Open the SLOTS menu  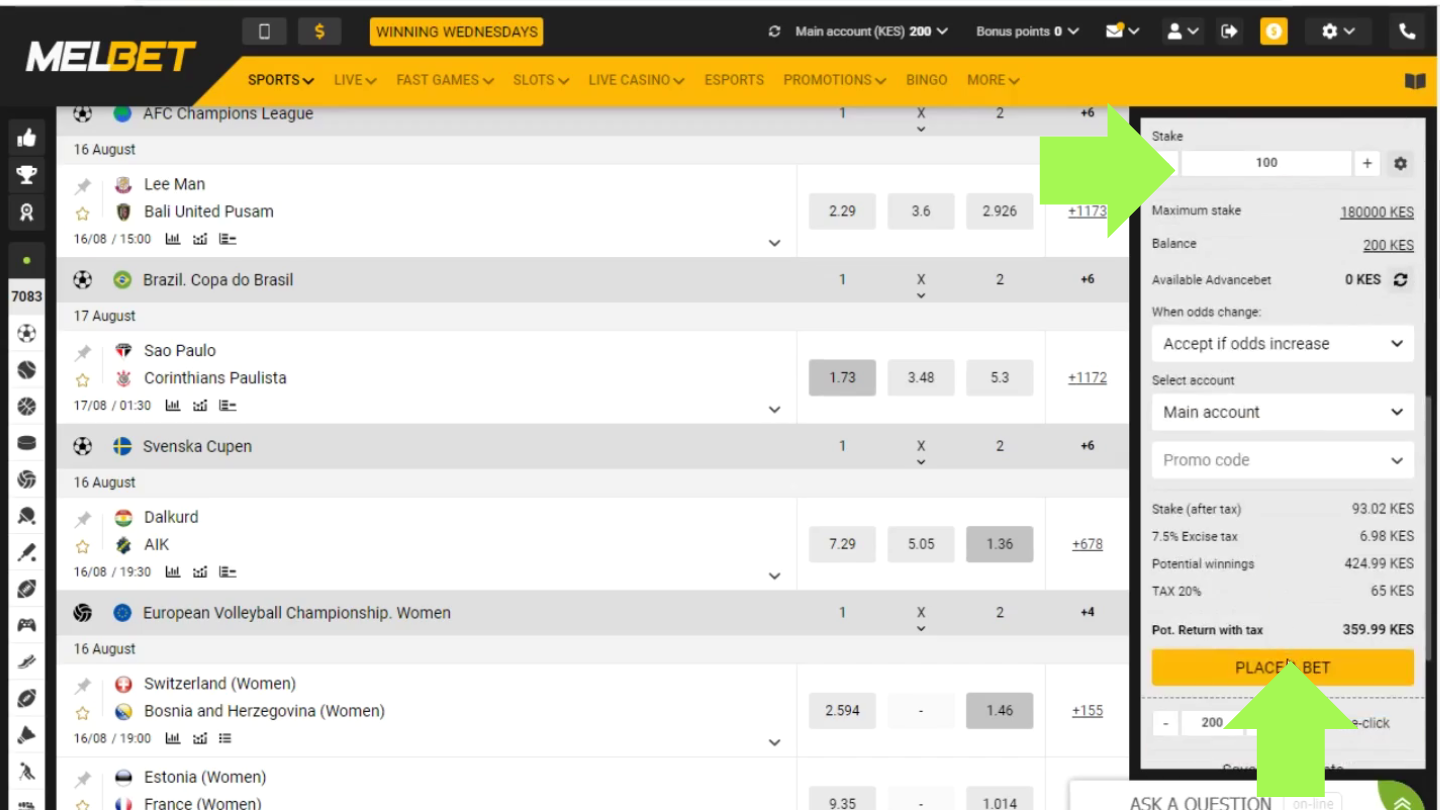pos(540,80)
